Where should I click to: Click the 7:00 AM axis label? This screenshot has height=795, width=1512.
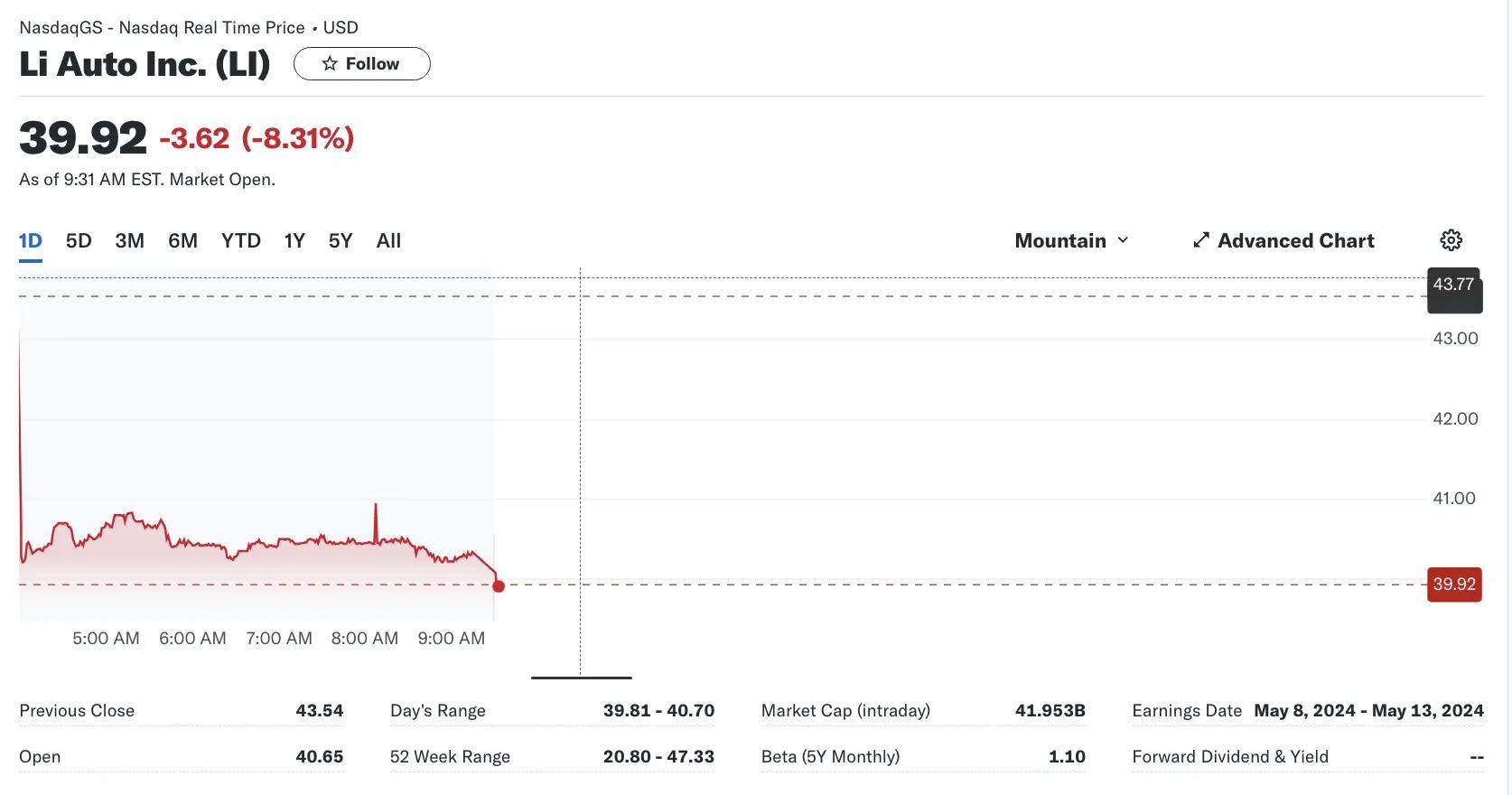(x=279, y=639)
